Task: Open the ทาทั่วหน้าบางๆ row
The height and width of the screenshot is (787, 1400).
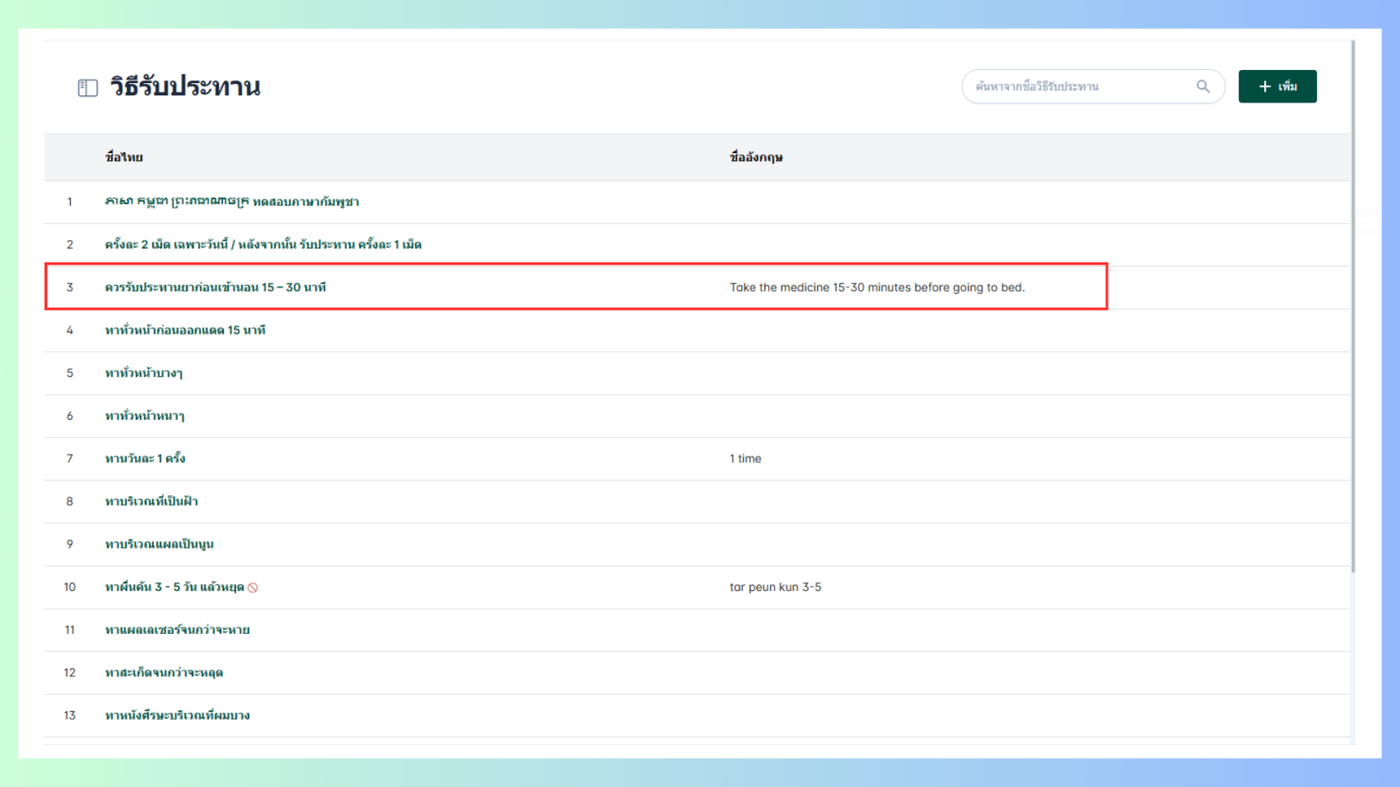Action: coord(697,374)
